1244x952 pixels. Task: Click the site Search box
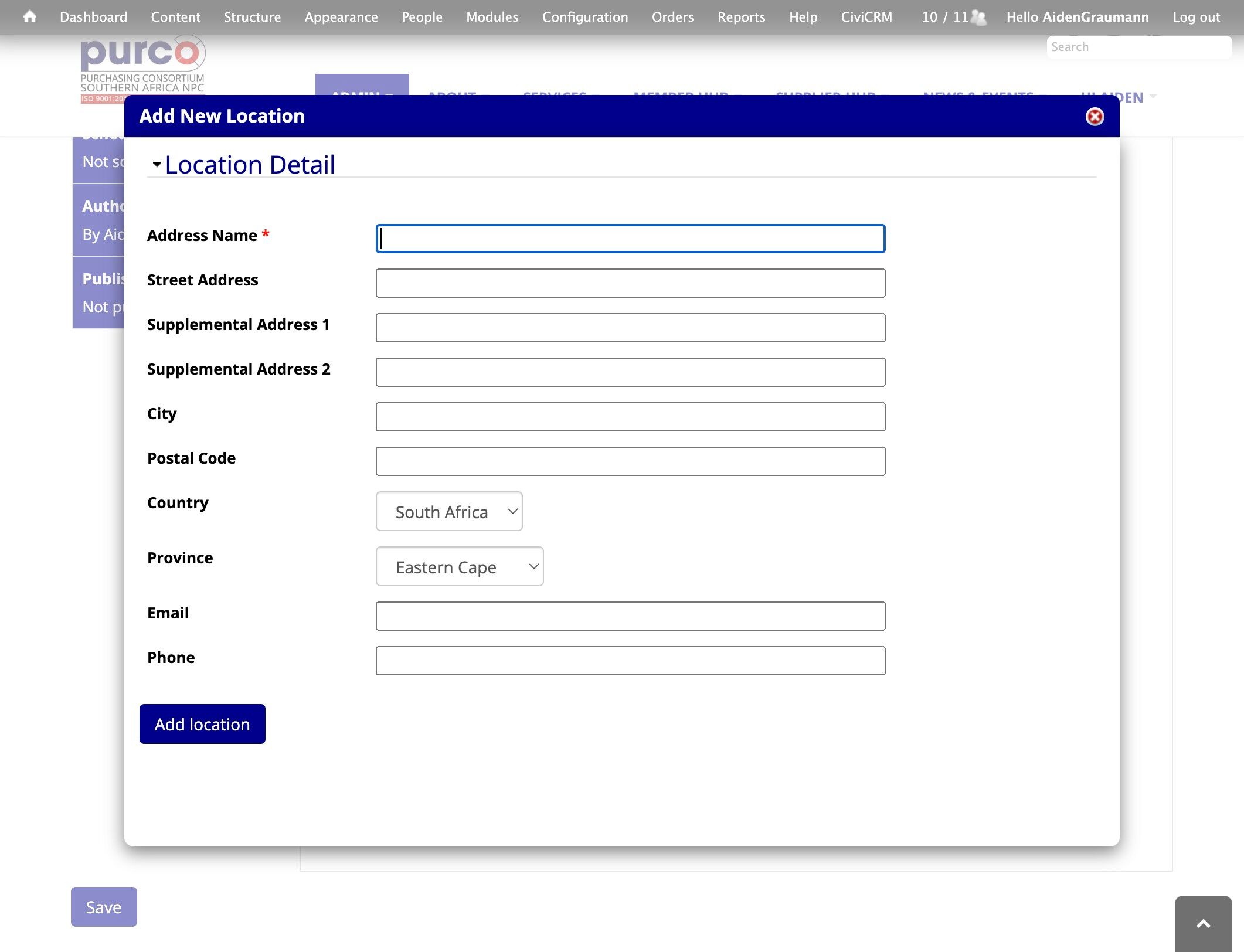[x=1139, y=47]
